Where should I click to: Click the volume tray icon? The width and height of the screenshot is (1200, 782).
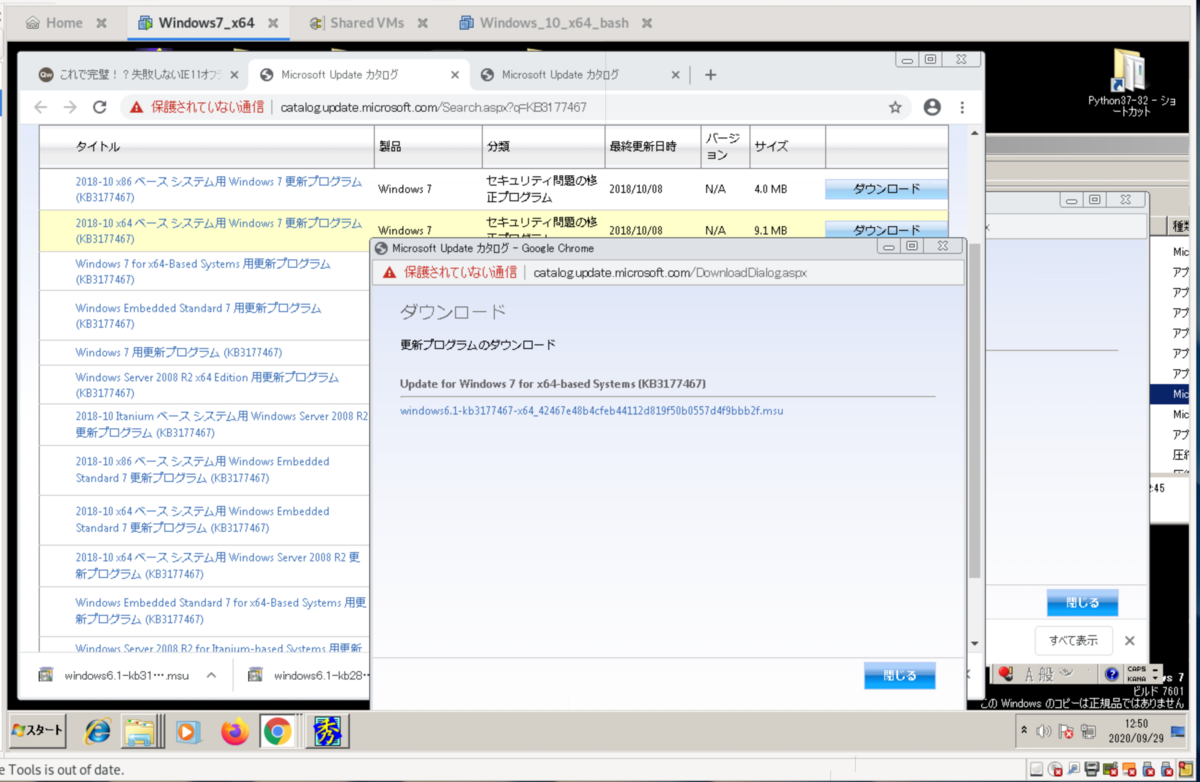pyautogui.click(x=1044, y=731)
